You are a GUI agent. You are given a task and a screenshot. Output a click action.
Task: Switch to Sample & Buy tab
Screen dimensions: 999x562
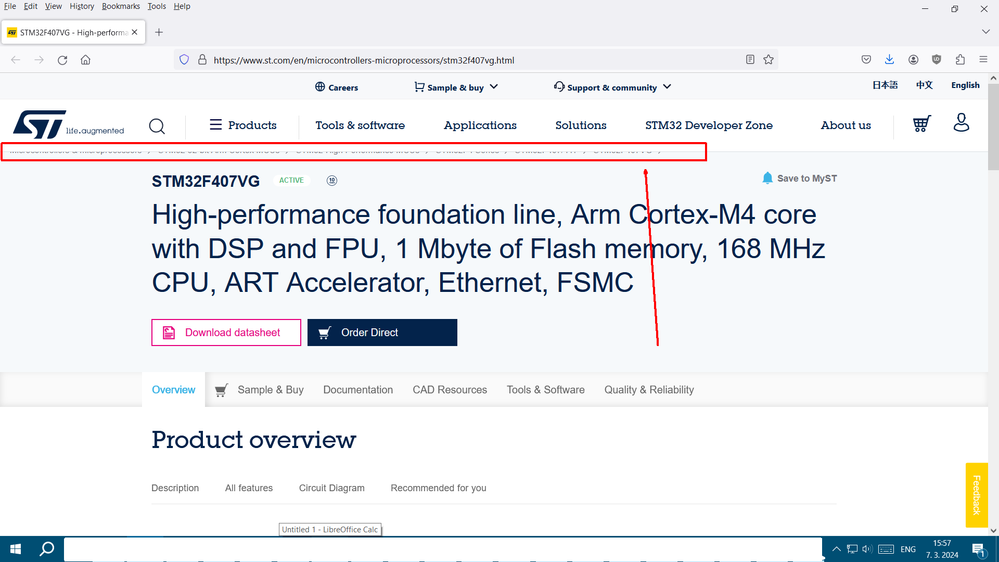point(259,389)
